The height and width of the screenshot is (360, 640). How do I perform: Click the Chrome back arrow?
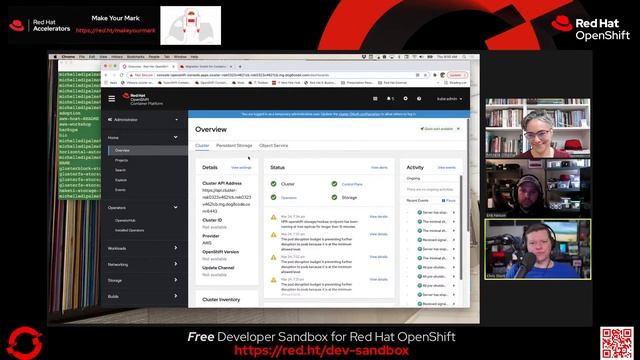pyautogui.click(x=106, y=75)
